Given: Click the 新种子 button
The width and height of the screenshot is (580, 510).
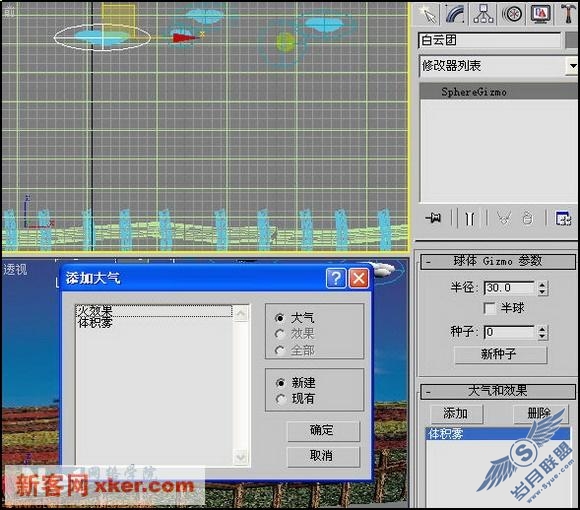Looking at the screenshot, I should click(500, 355).
